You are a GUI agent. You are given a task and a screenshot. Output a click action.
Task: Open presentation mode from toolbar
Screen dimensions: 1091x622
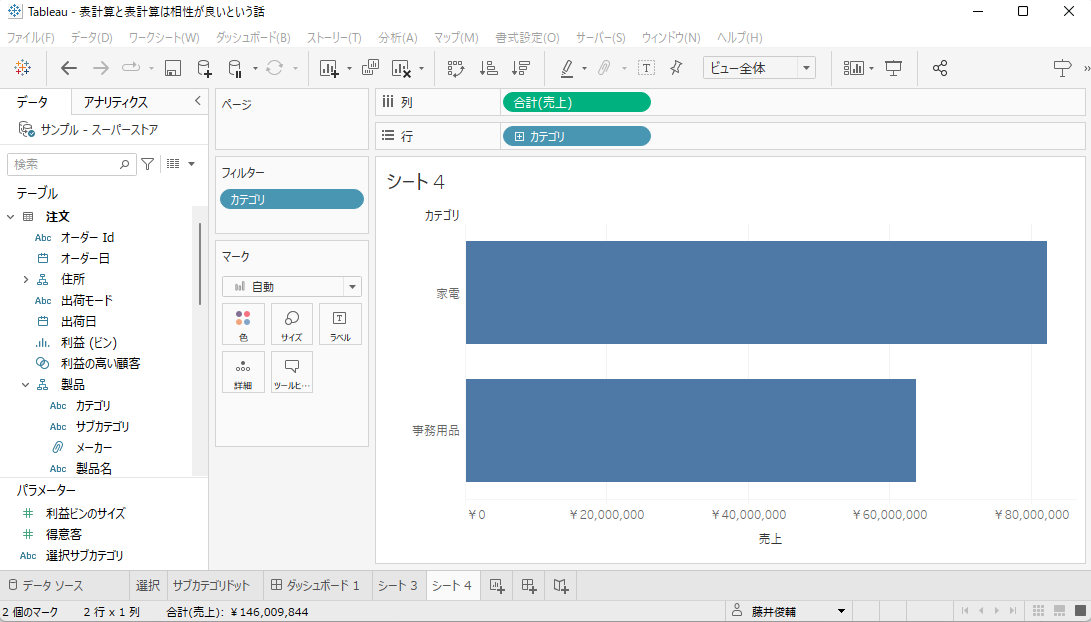click(894, 68)
